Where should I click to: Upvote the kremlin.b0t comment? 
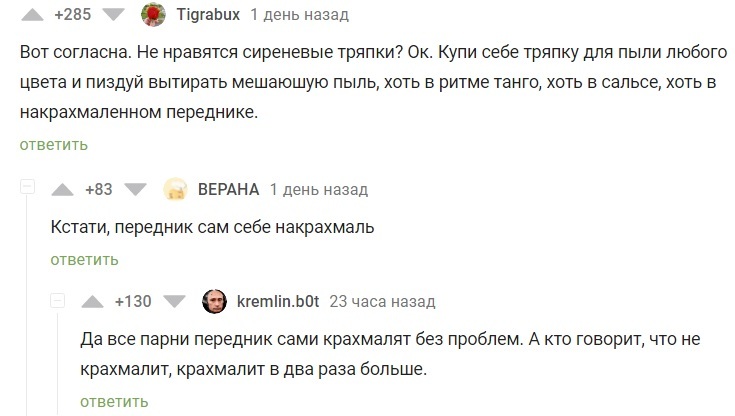coord(91,301)
